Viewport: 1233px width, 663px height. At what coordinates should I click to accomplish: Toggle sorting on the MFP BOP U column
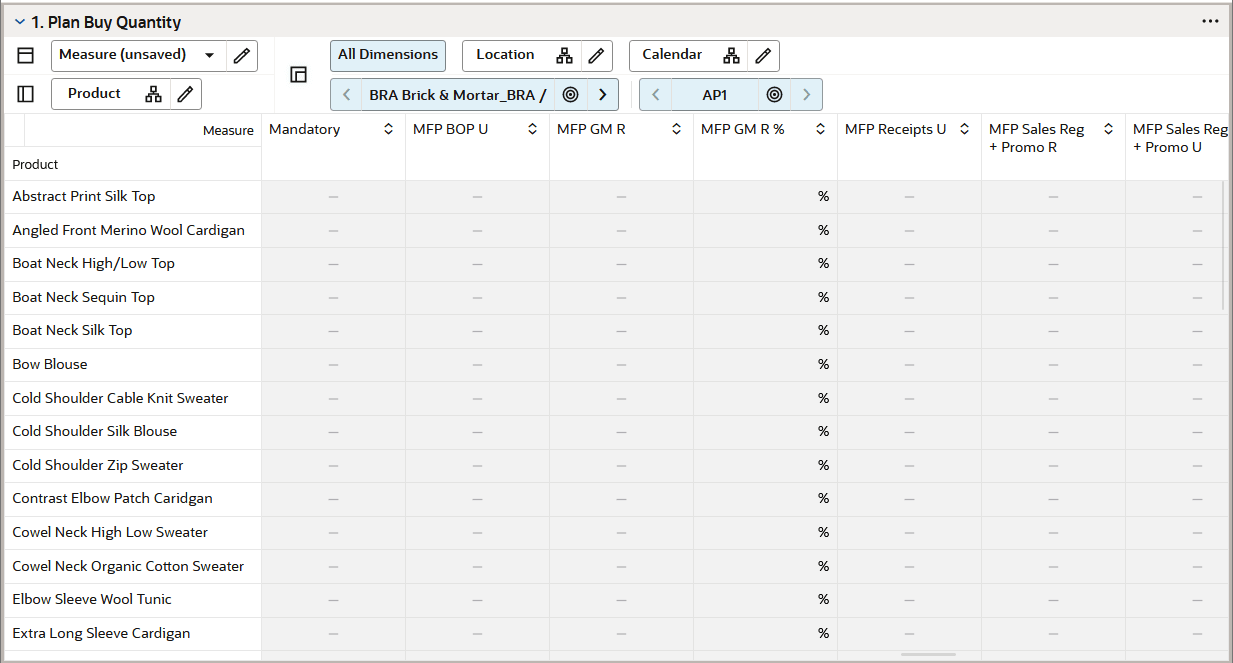pos(532,128)
